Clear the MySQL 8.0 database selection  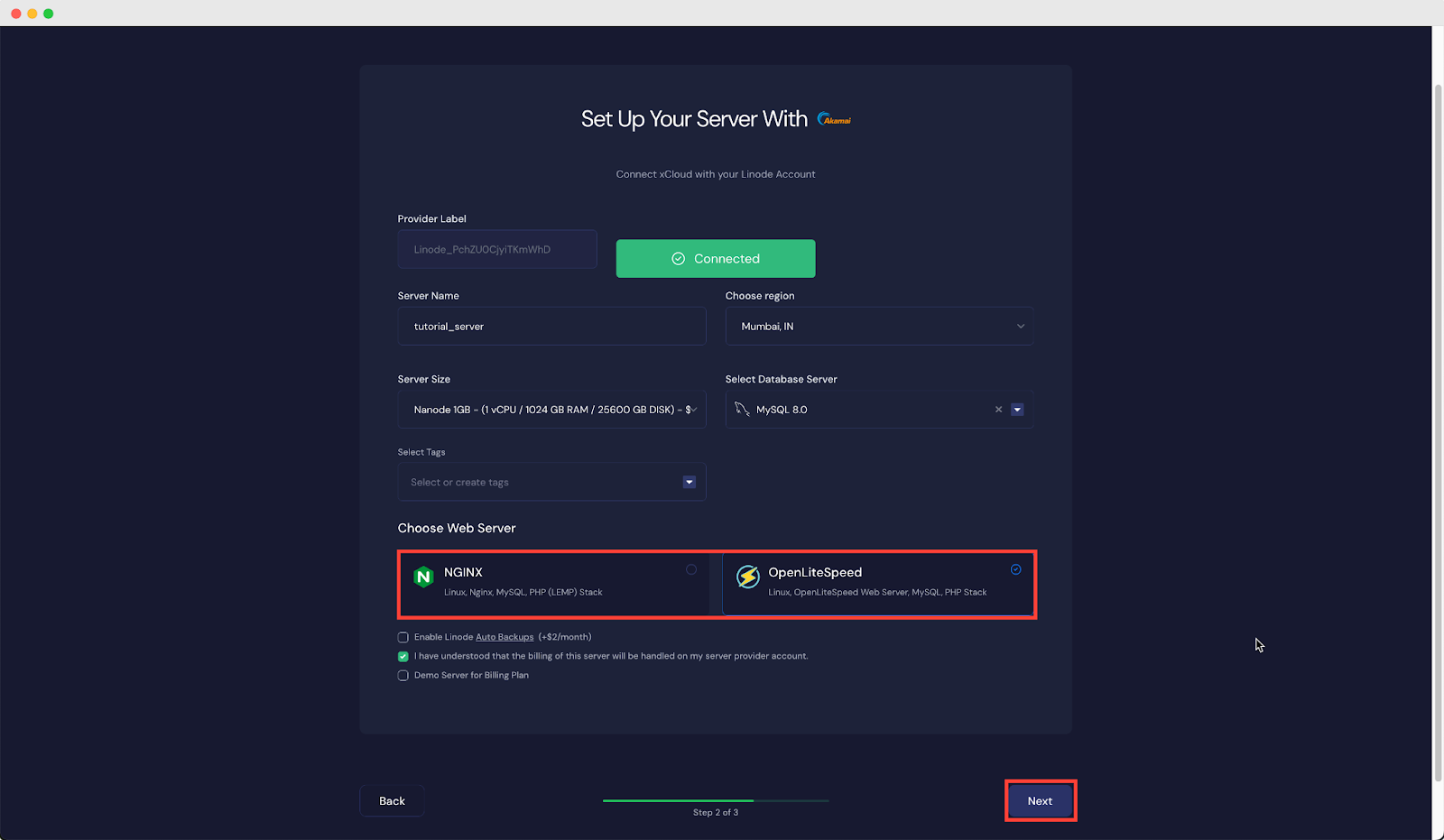998,410
